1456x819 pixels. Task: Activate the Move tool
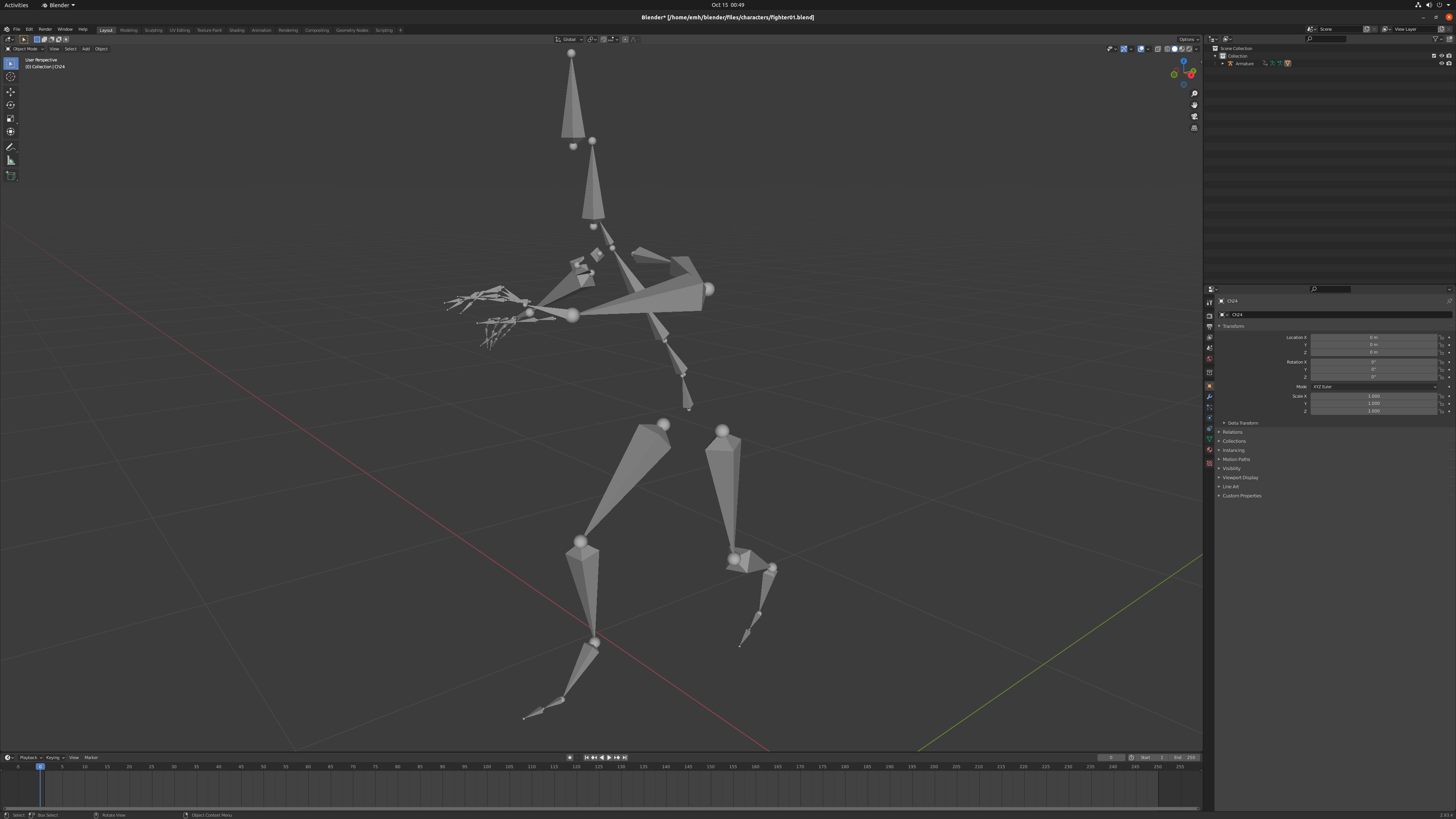coord(11,92)
